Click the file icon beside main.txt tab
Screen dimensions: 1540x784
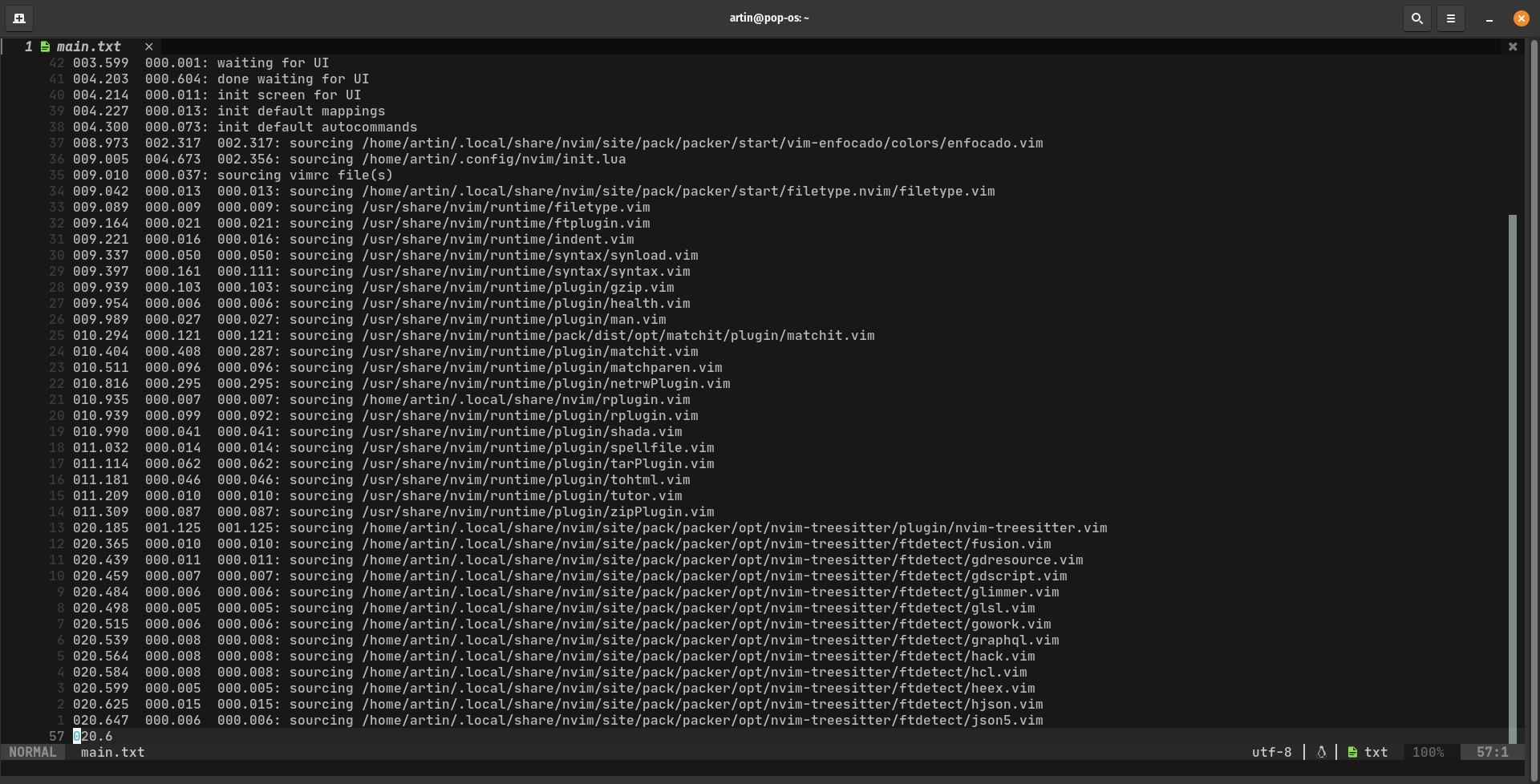coord(45,46)
